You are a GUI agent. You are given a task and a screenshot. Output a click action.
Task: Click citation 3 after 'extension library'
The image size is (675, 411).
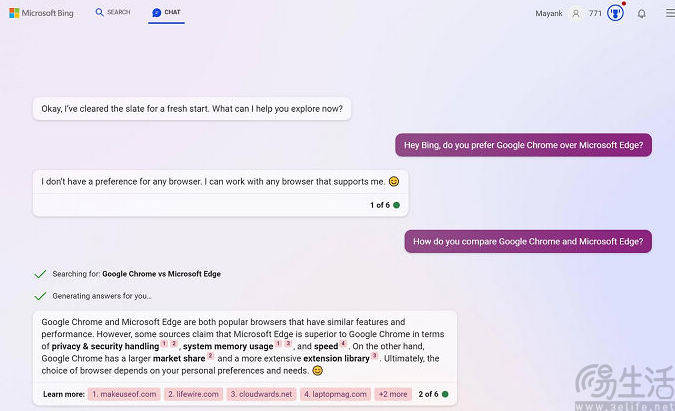point(374,355)
